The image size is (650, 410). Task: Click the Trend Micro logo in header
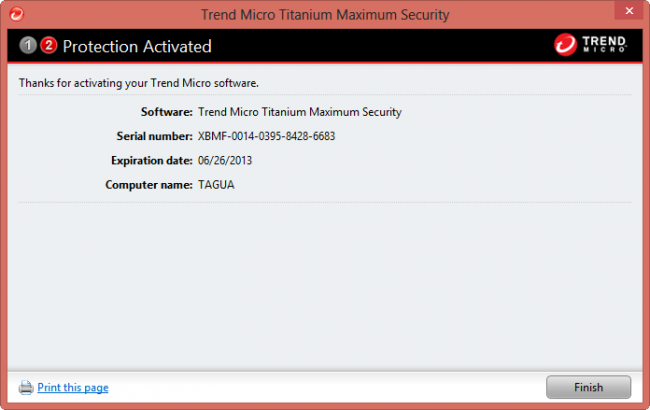pyautogui.click(x=590, y=45)
